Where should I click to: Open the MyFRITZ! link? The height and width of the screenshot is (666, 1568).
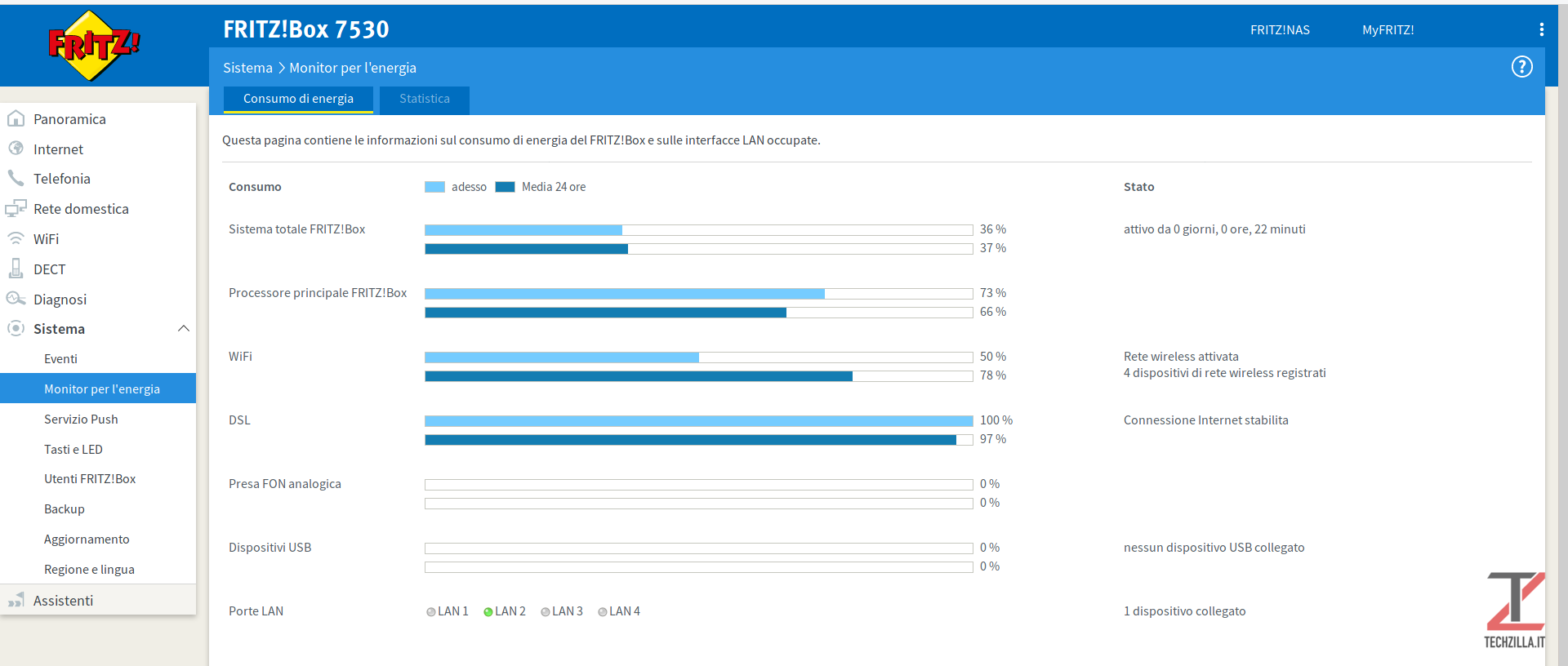(1388, 30)
